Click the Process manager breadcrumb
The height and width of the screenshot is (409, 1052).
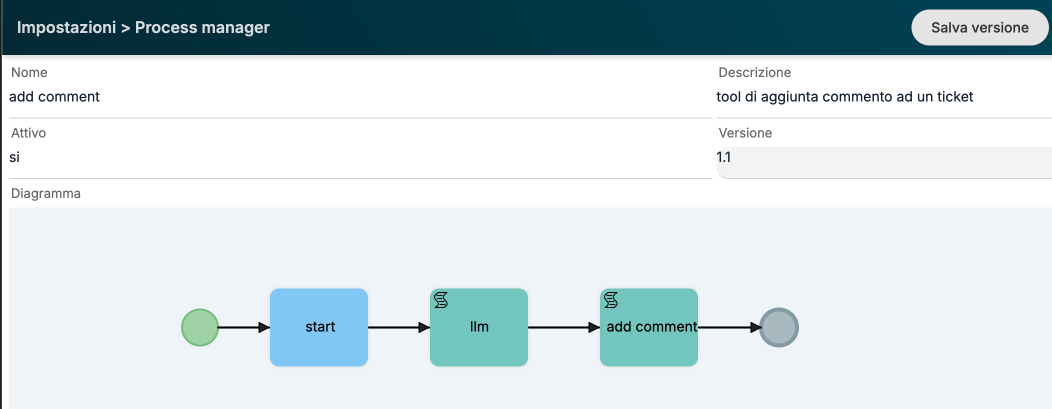(203, 27)
